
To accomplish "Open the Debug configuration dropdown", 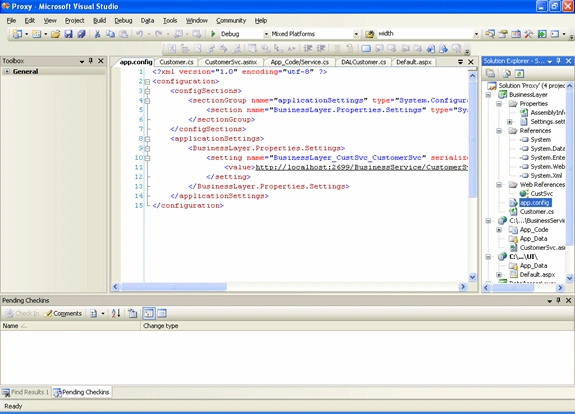I will coord(266,34).
